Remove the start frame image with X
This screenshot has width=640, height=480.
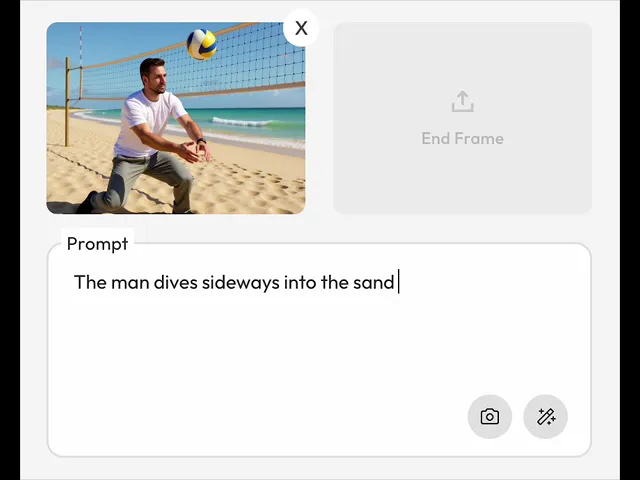(x=301, y=28)
